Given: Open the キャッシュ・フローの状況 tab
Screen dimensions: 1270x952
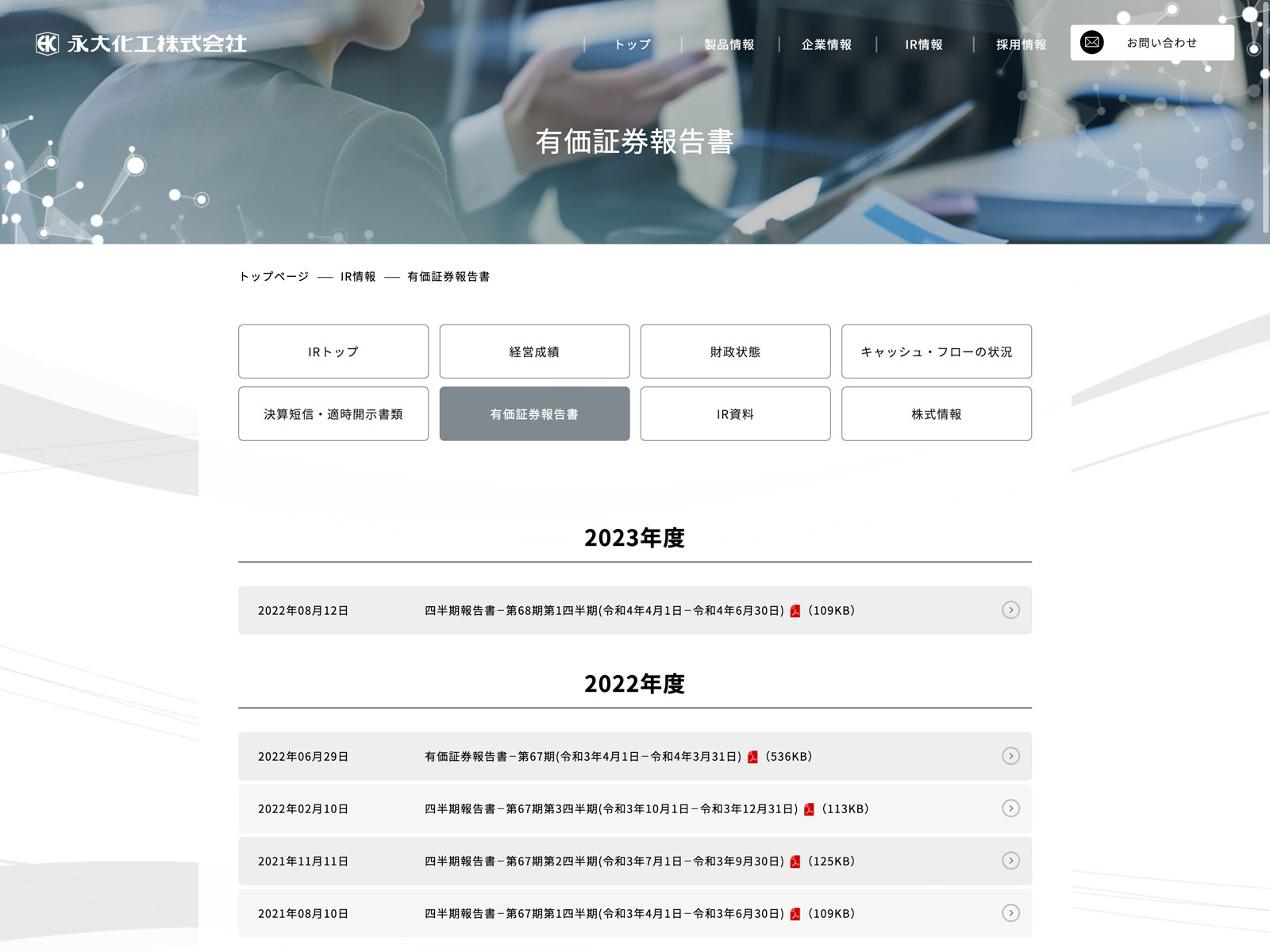Looking at the screenshot, I should [936, 351].
